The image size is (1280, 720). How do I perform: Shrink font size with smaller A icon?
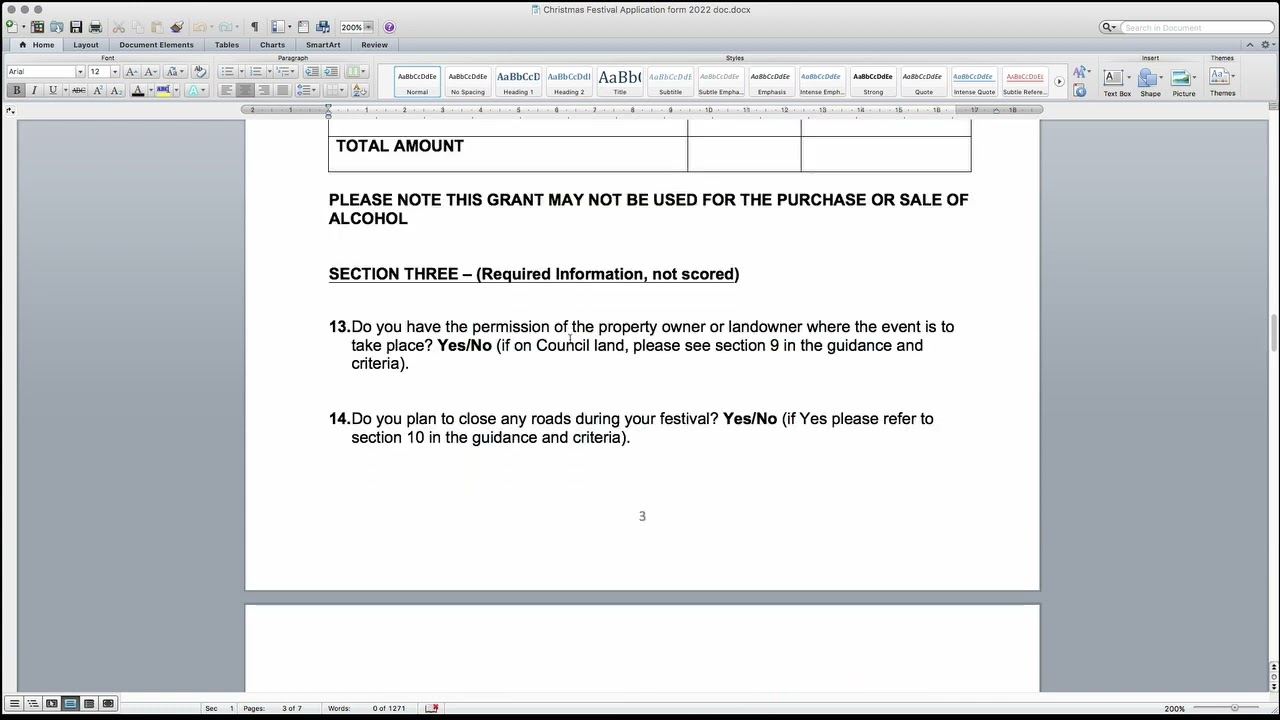coord(149,71)
